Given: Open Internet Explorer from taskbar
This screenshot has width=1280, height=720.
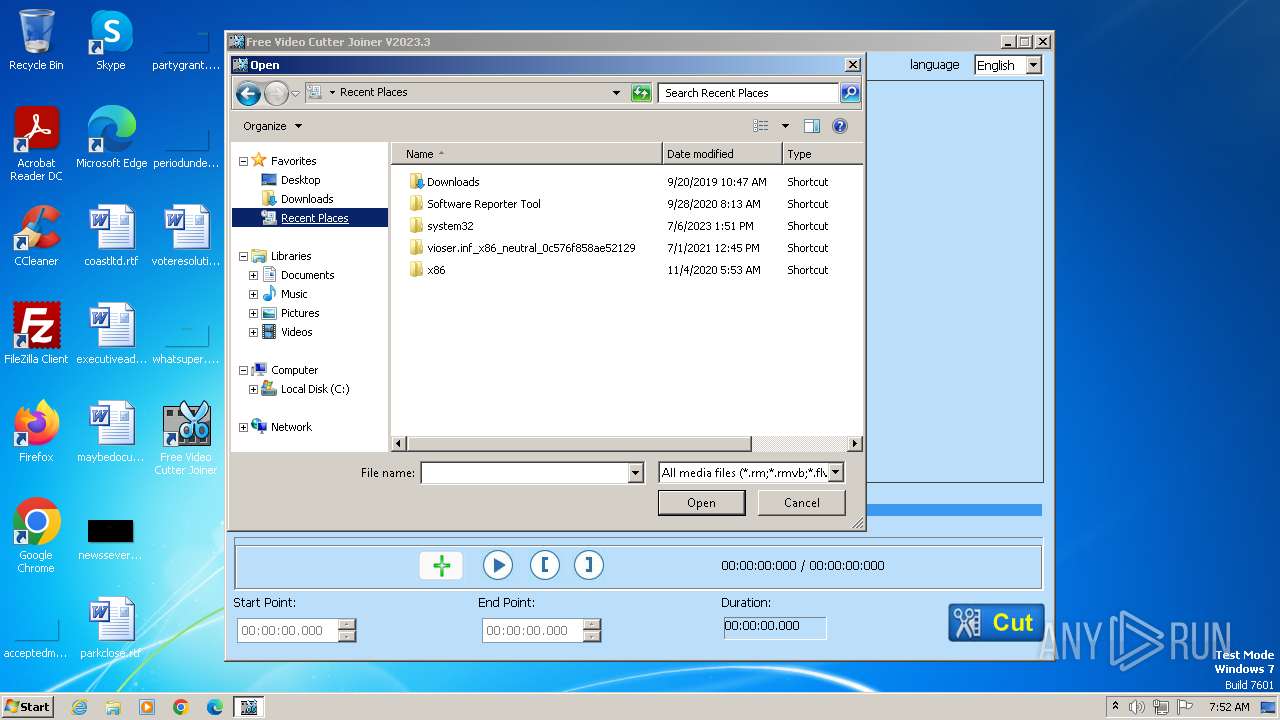Looking at the screenshot, I should (x=79, y=707).
